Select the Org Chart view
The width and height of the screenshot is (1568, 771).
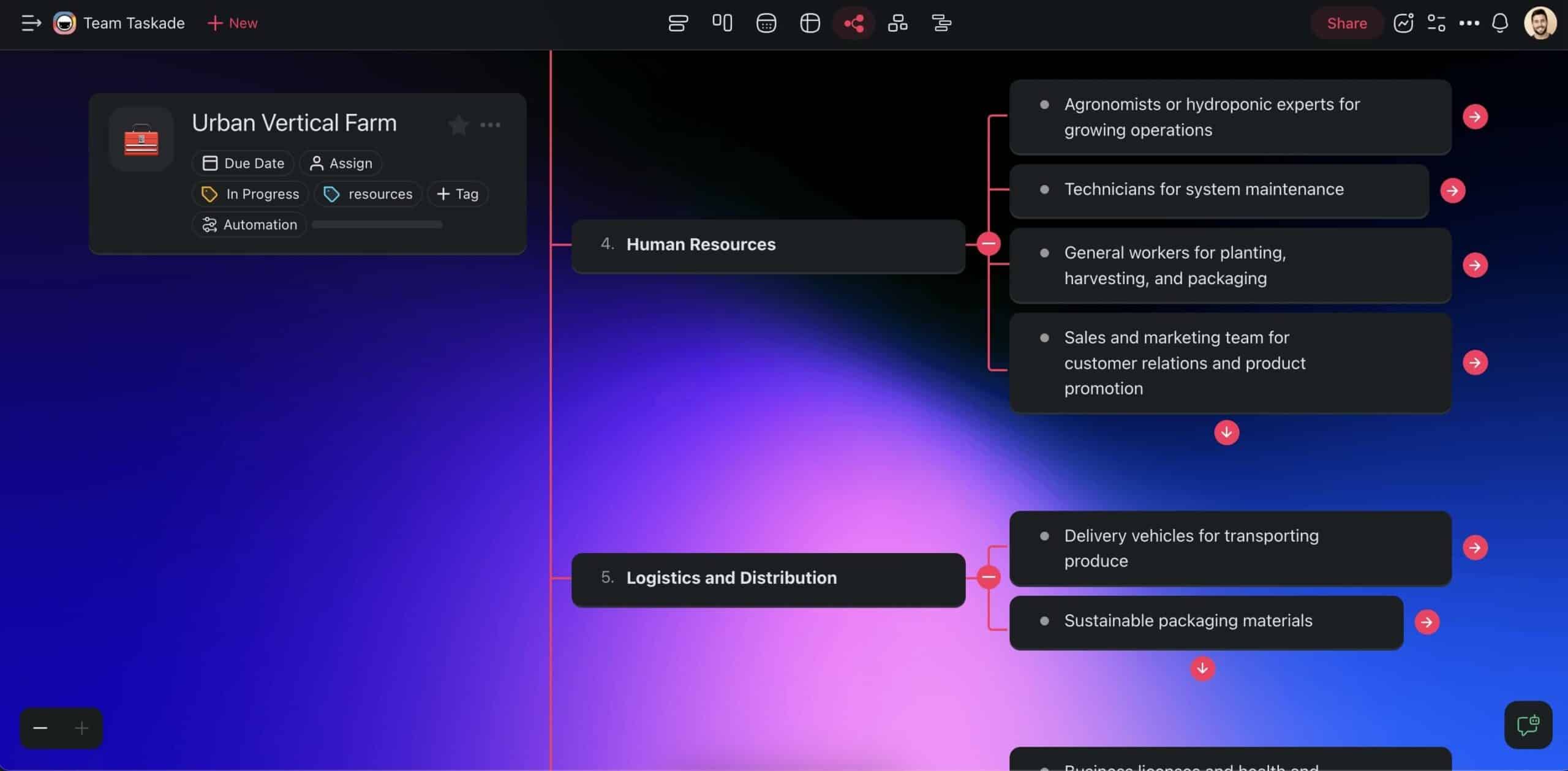(897, 23)
